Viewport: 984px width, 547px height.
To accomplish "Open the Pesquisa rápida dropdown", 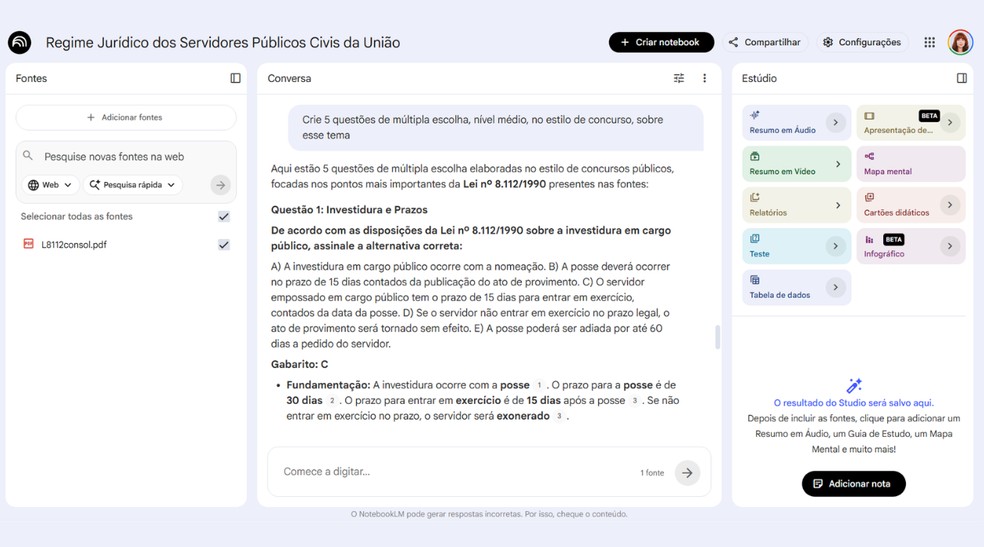I will pyautogui.click(x=132, y=185).
